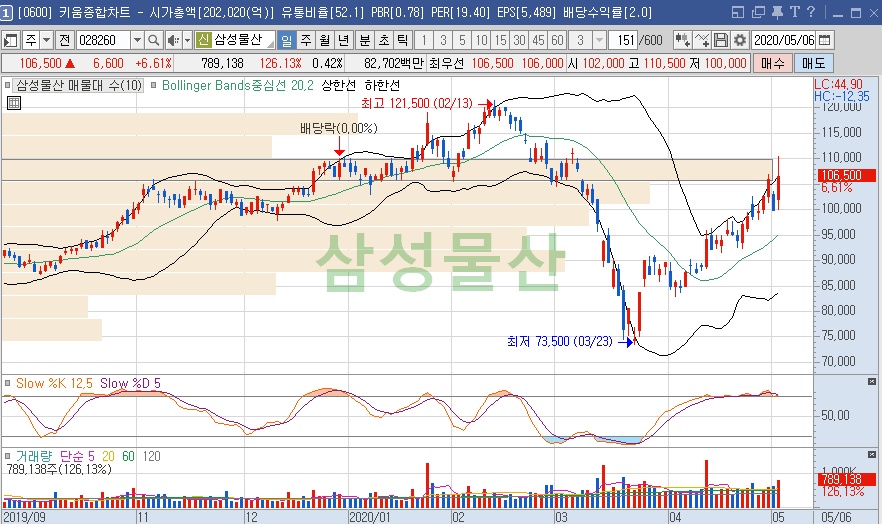Click the 최우선 quote label
882x524 pixels.
point(446,63)
